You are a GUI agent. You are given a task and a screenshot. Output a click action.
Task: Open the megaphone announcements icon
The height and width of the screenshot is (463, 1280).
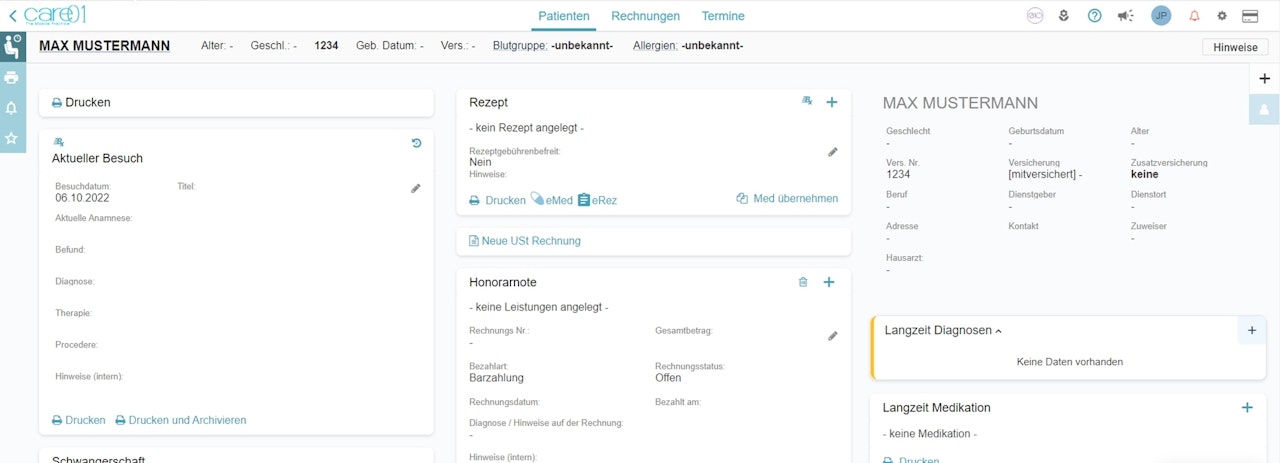tap(1125, 16)
